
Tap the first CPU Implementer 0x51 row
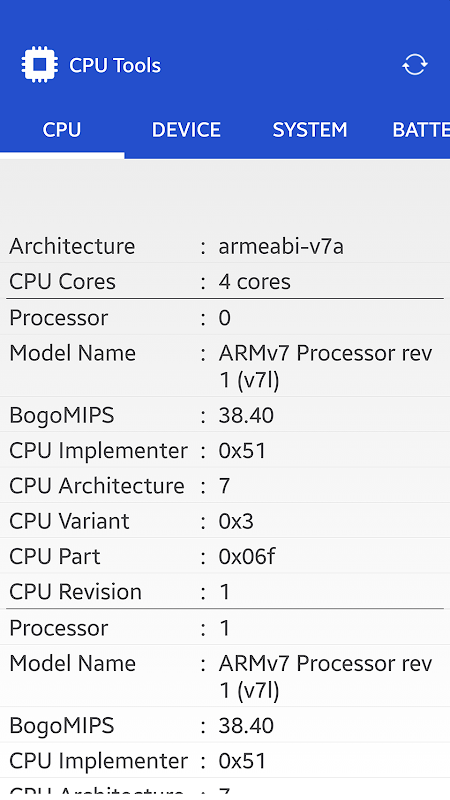click(225, 451)
